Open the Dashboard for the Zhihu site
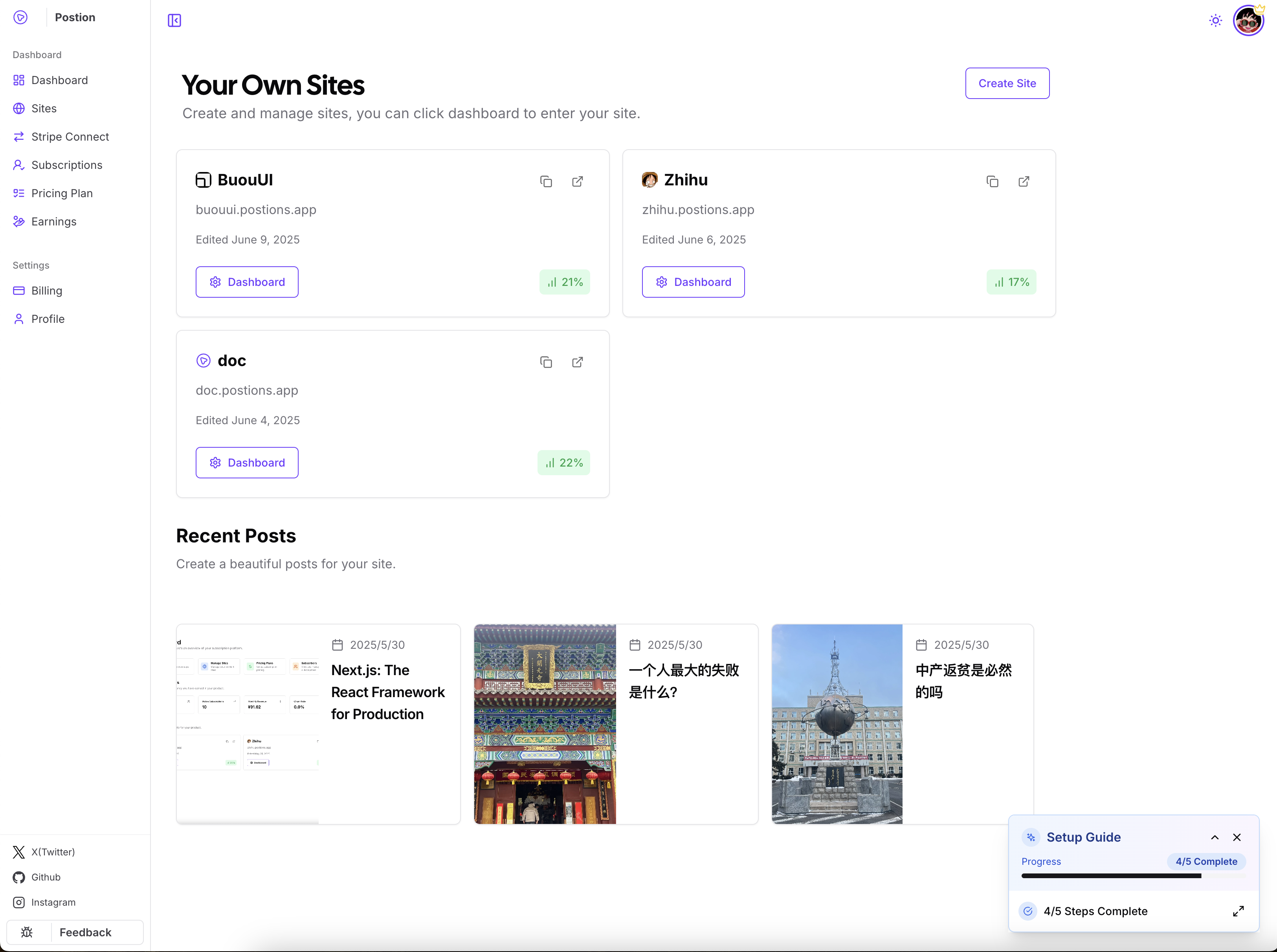1277x952 pixels. (693, 282)
